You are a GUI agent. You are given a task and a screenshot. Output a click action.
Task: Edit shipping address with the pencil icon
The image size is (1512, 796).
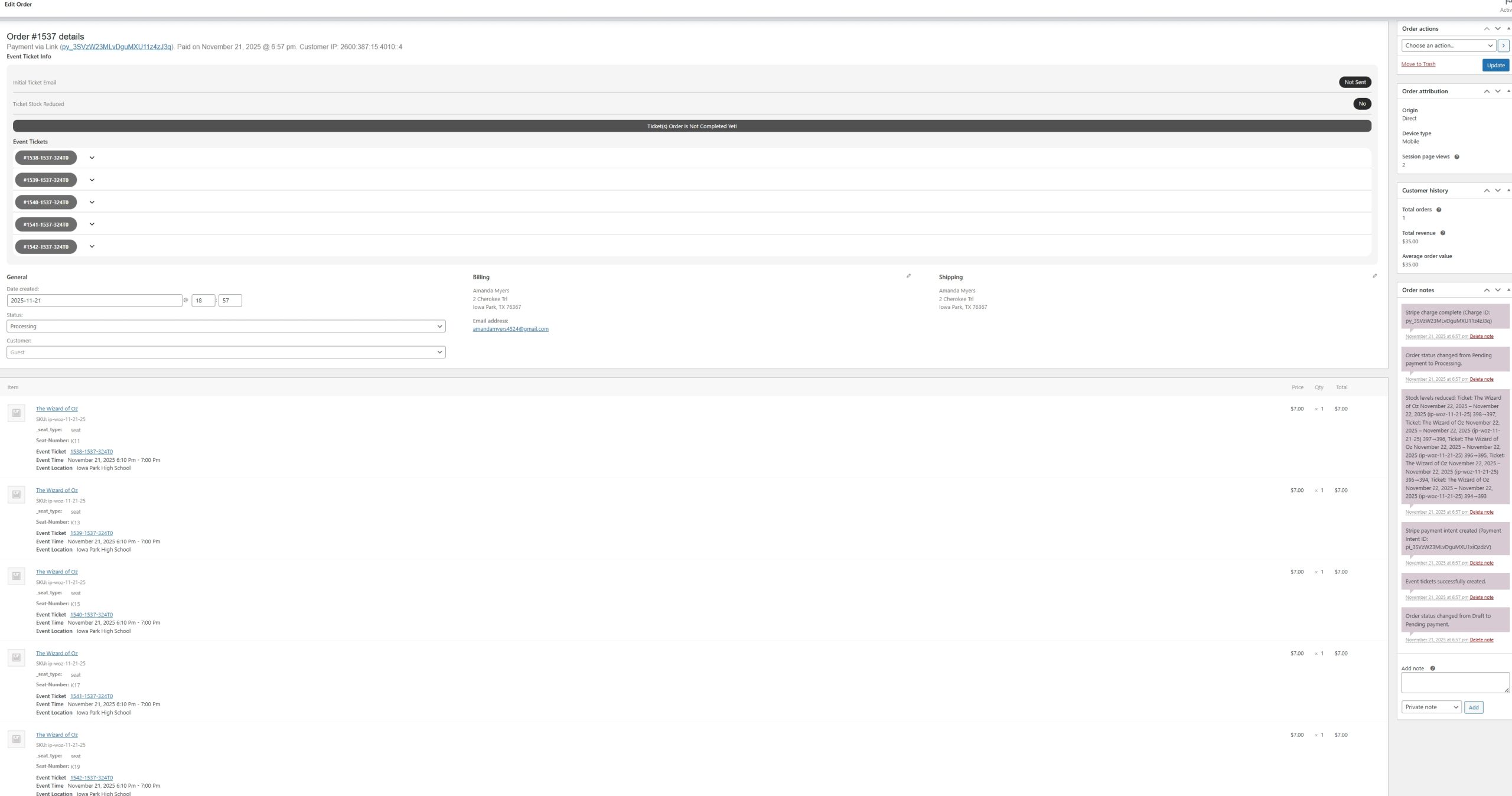coord(1374,276)
